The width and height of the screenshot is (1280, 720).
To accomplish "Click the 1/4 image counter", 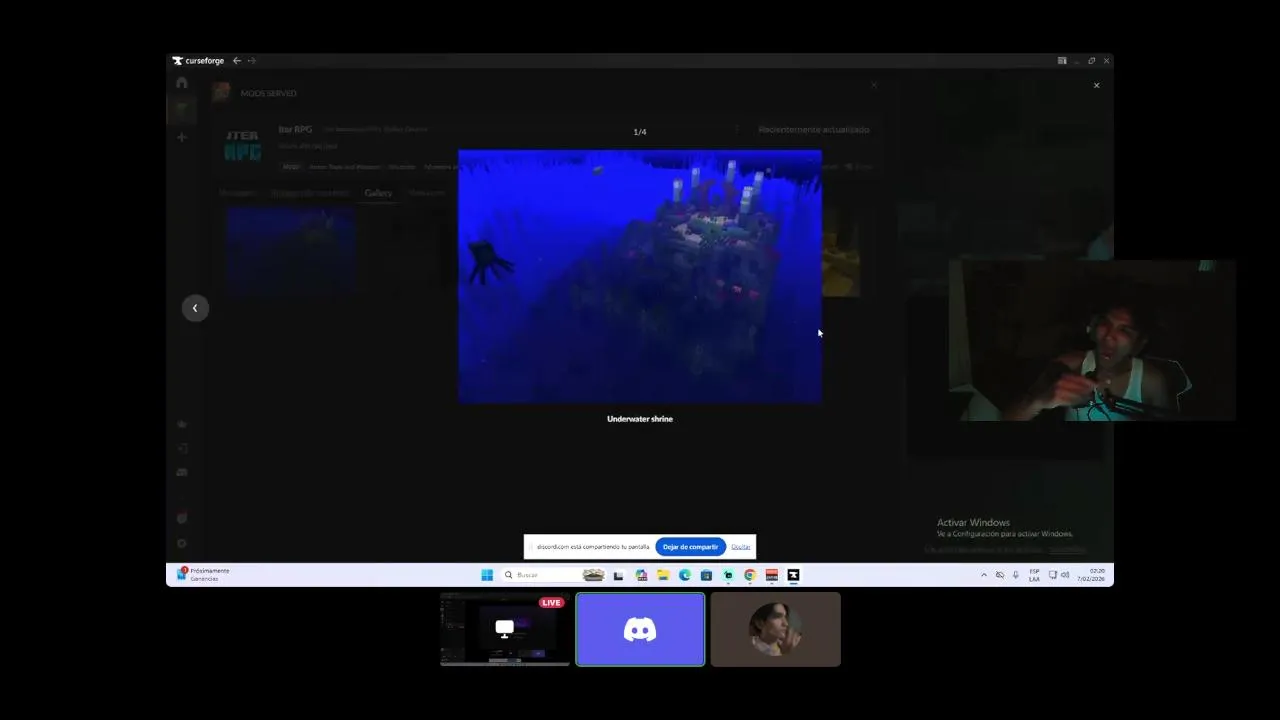I will pyautogui.click(x=640, y=132).
